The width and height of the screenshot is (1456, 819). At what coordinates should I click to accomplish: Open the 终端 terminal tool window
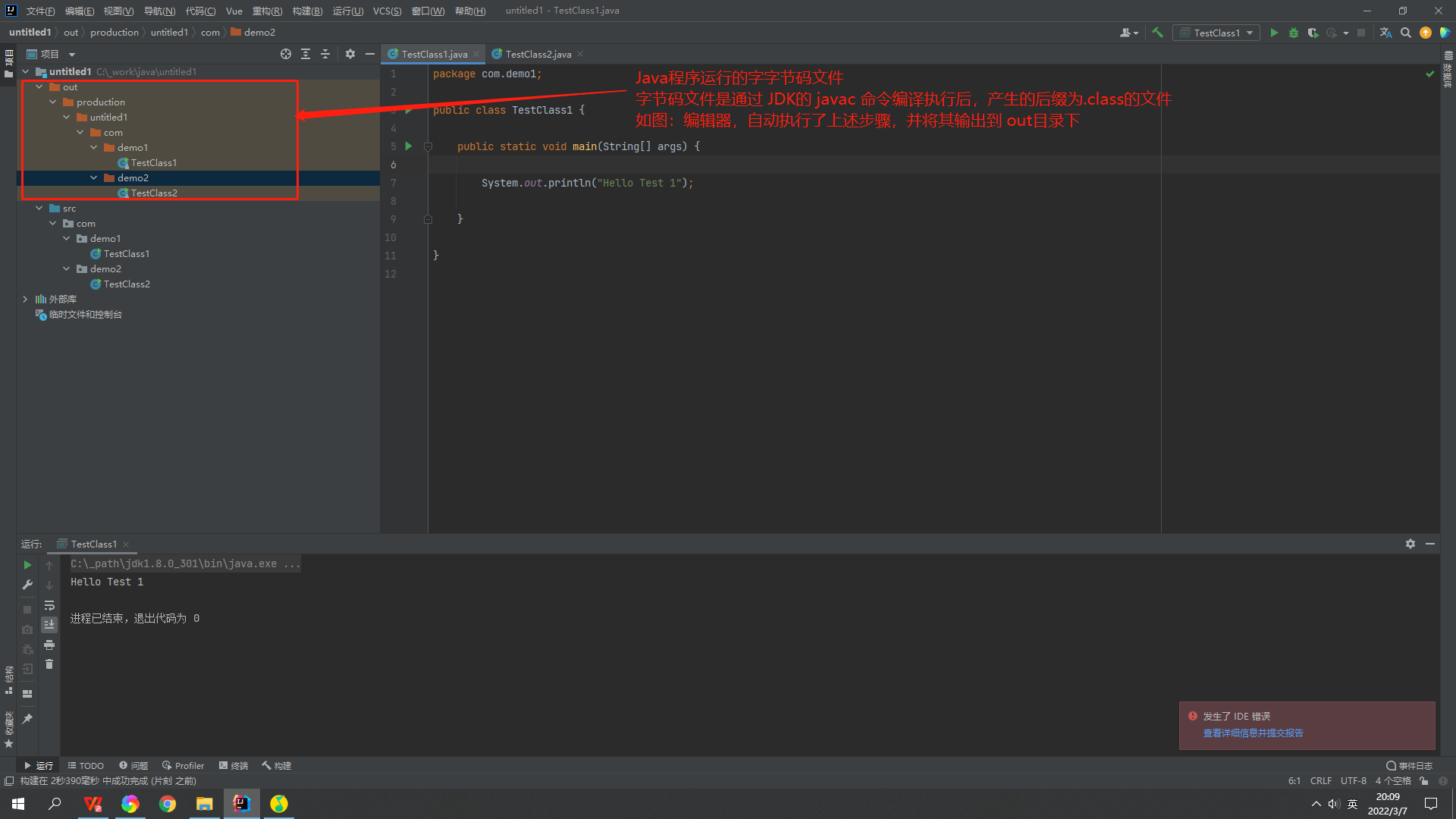tap(234, 766)
